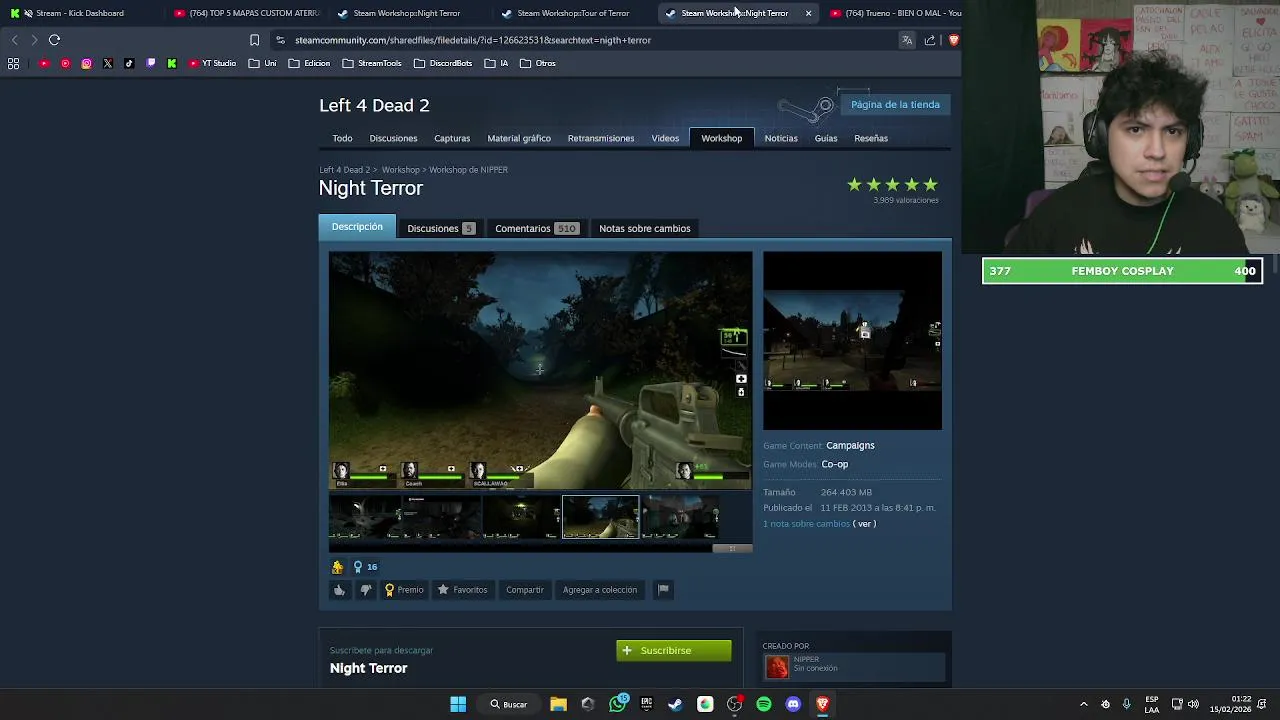Open the Twitch bookmark icon
This screenshot has width=1280, height=720.
150,63
